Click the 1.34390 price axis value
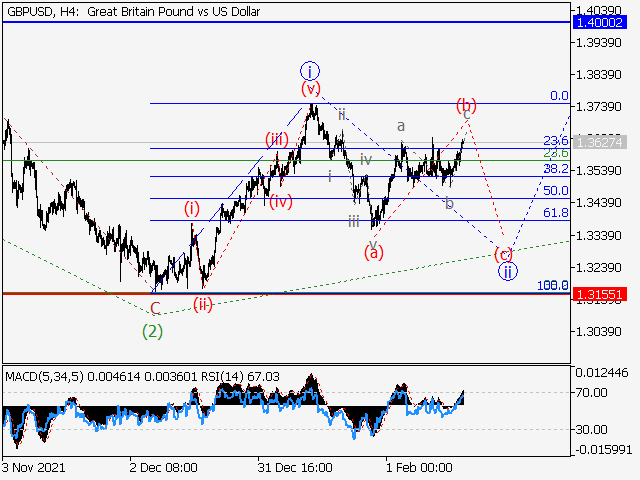This screenshot has width=640, height=480. pos(598,202)
